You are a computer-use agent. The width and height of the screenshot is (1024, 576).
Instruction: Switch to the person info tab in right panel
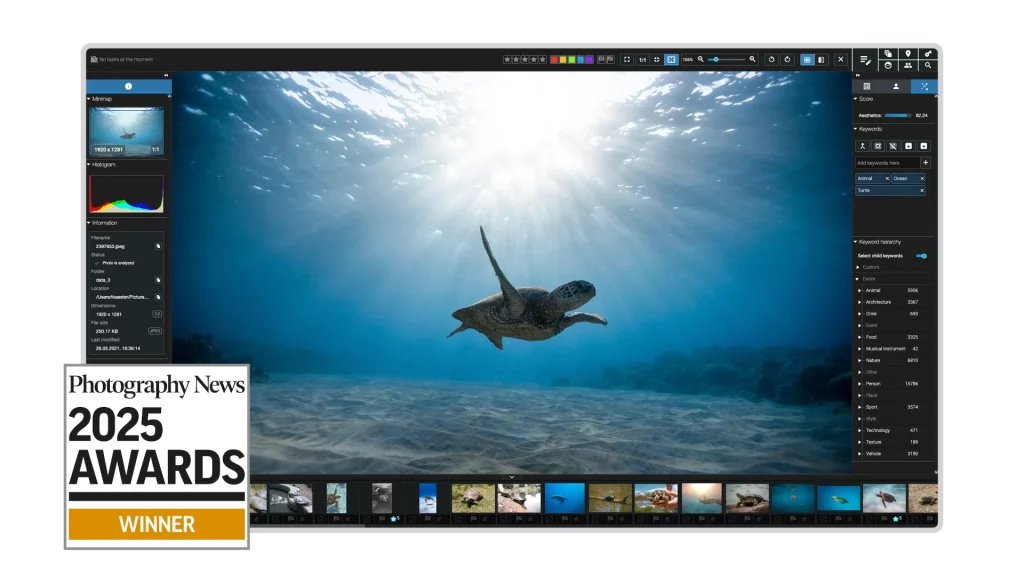[896, 86]
